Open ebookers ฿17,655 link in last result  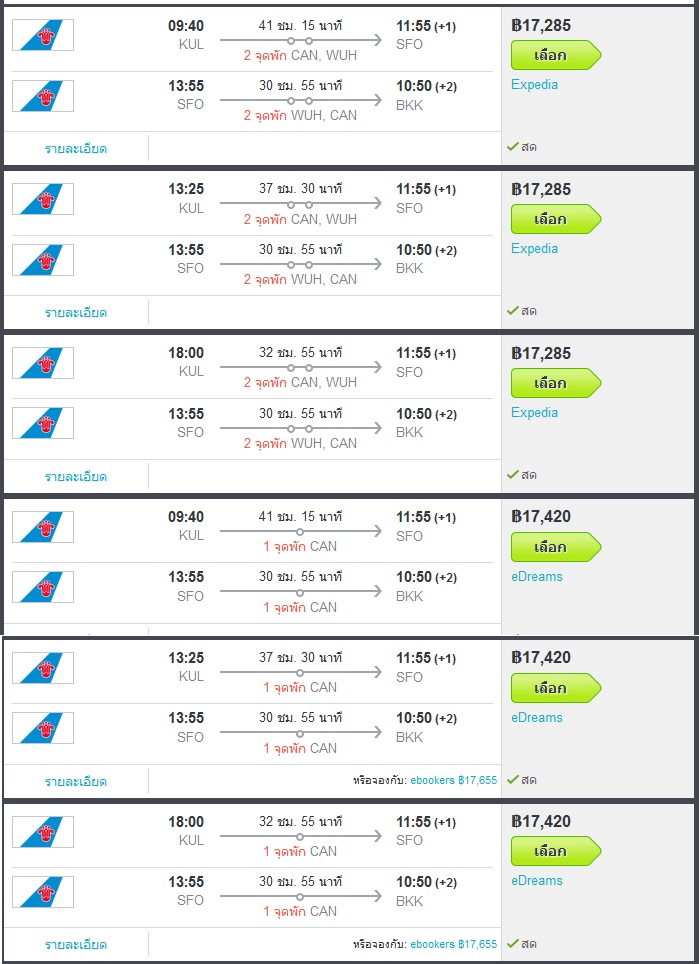click(453, 944)
